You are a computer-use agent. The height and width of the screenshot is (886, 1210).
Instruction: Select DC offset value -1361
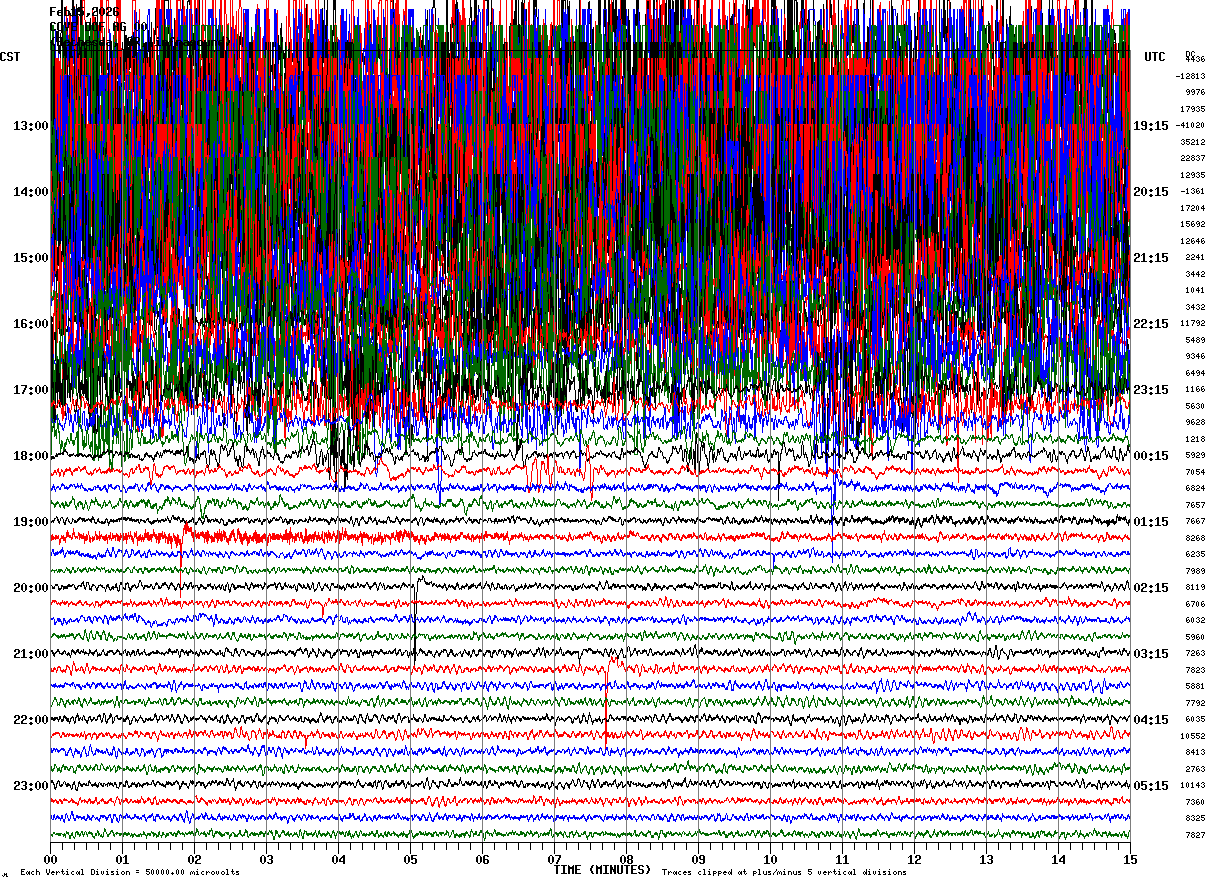pyautogui.click(x=1193, y=191)
